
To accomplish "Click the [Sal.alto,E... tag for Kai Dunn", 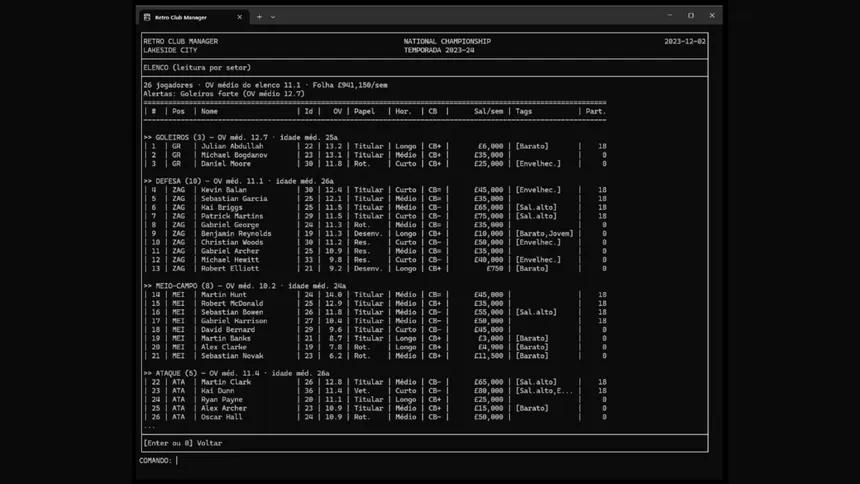I will pyautogui.click(x=544, y=391).
